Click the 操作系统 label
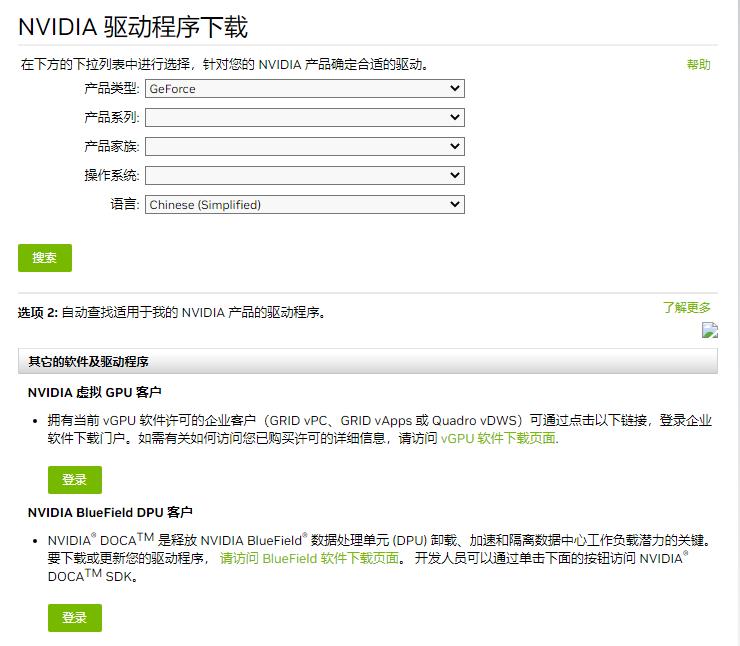This screenshot has width=740, height=646. [x=112, y=175]
